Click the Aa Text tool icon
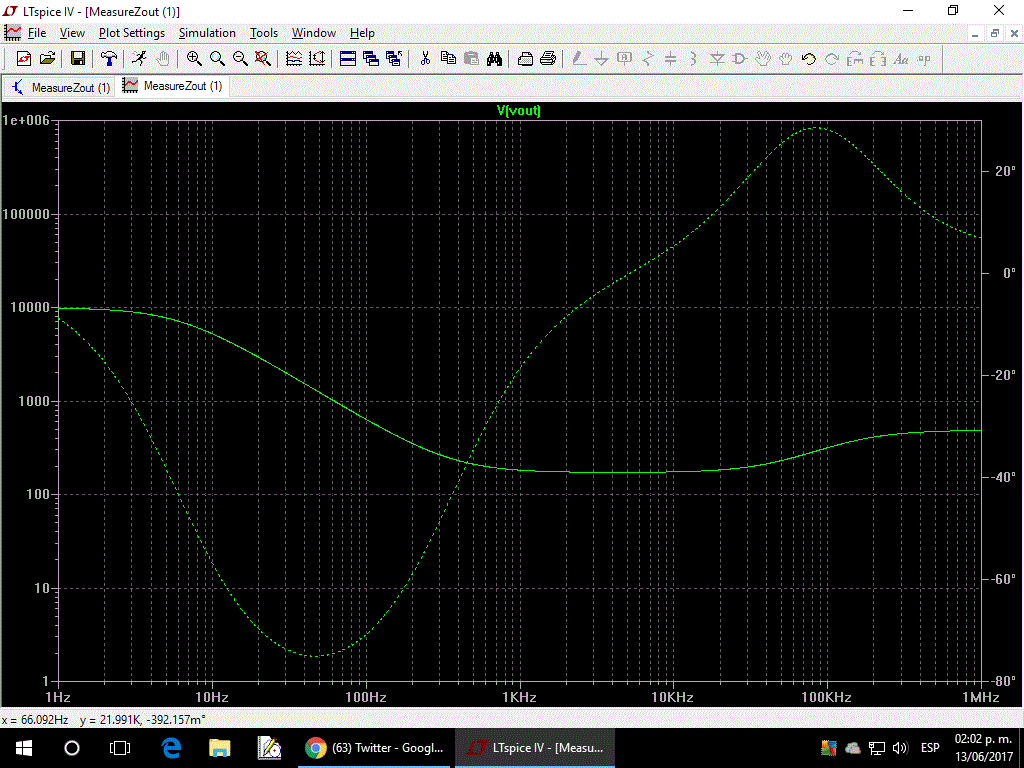Image resolution: width=1024 pixels, height=768 pixels. [901, 59]
